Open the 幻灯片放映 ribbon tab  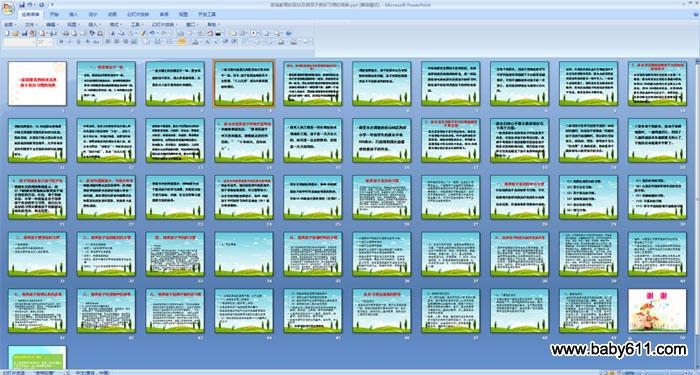(x=138, y=14)
